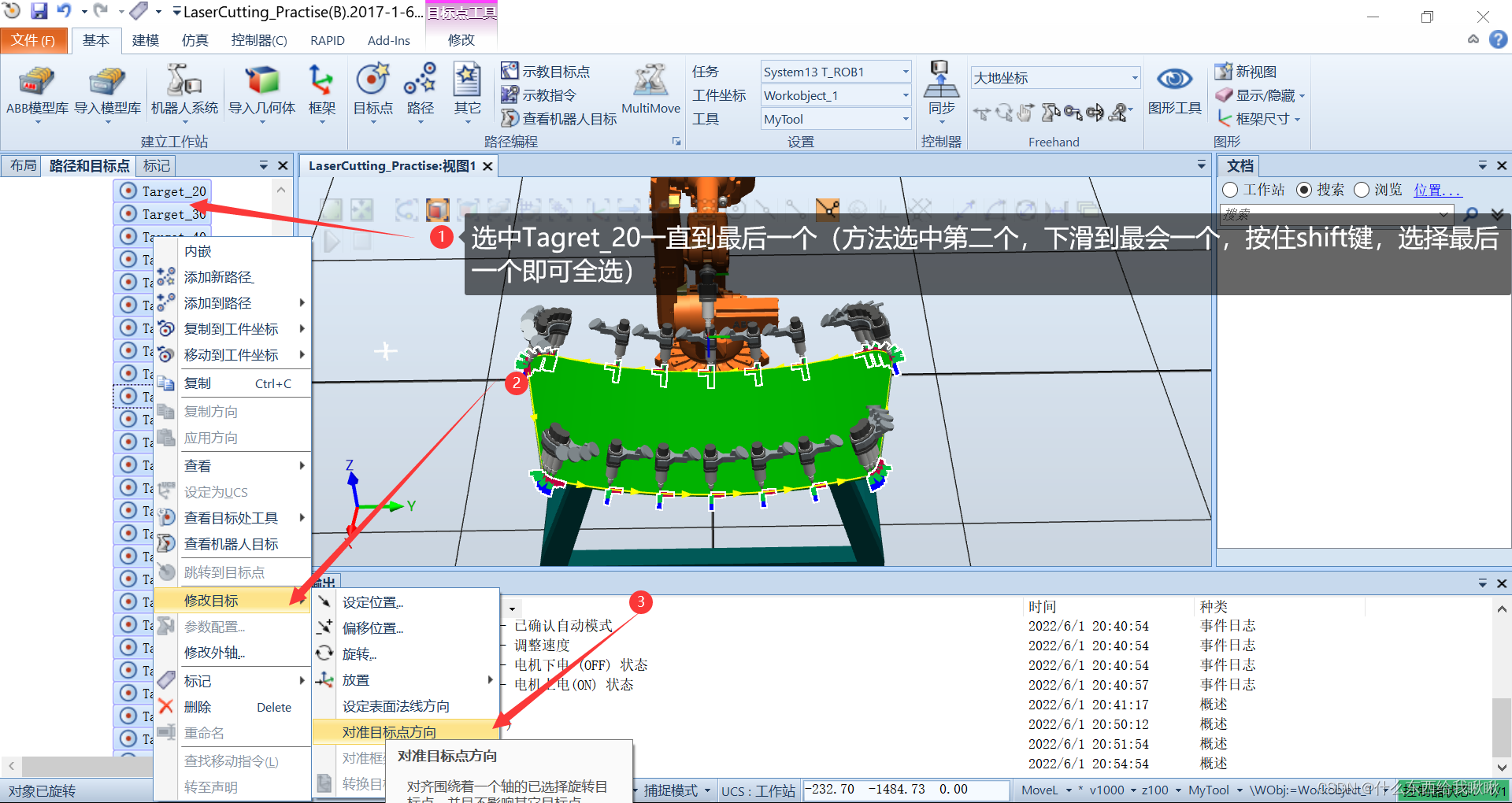This screenshot has width=1512, height=803.
Task: Open the 文件 file menu
Action: pos(34,40)
